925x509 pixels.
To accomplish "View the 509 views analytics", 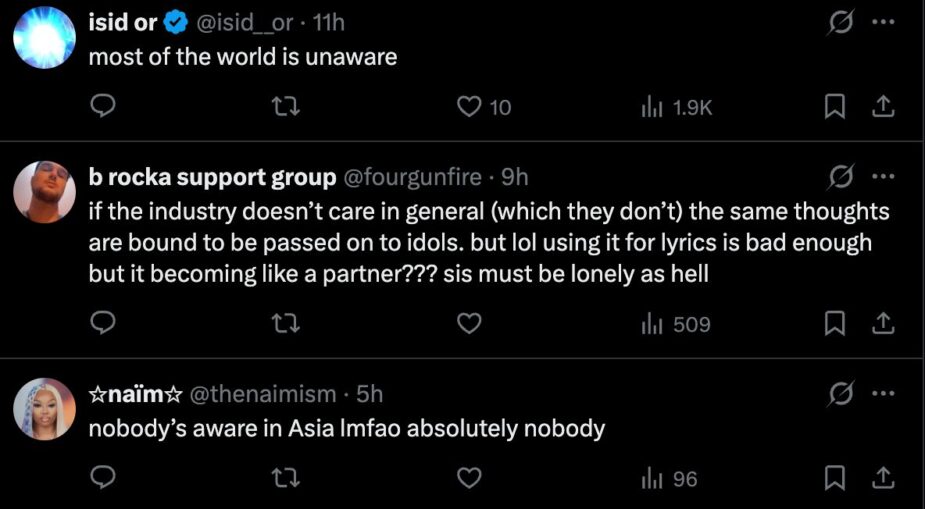I will pos(675,323).
